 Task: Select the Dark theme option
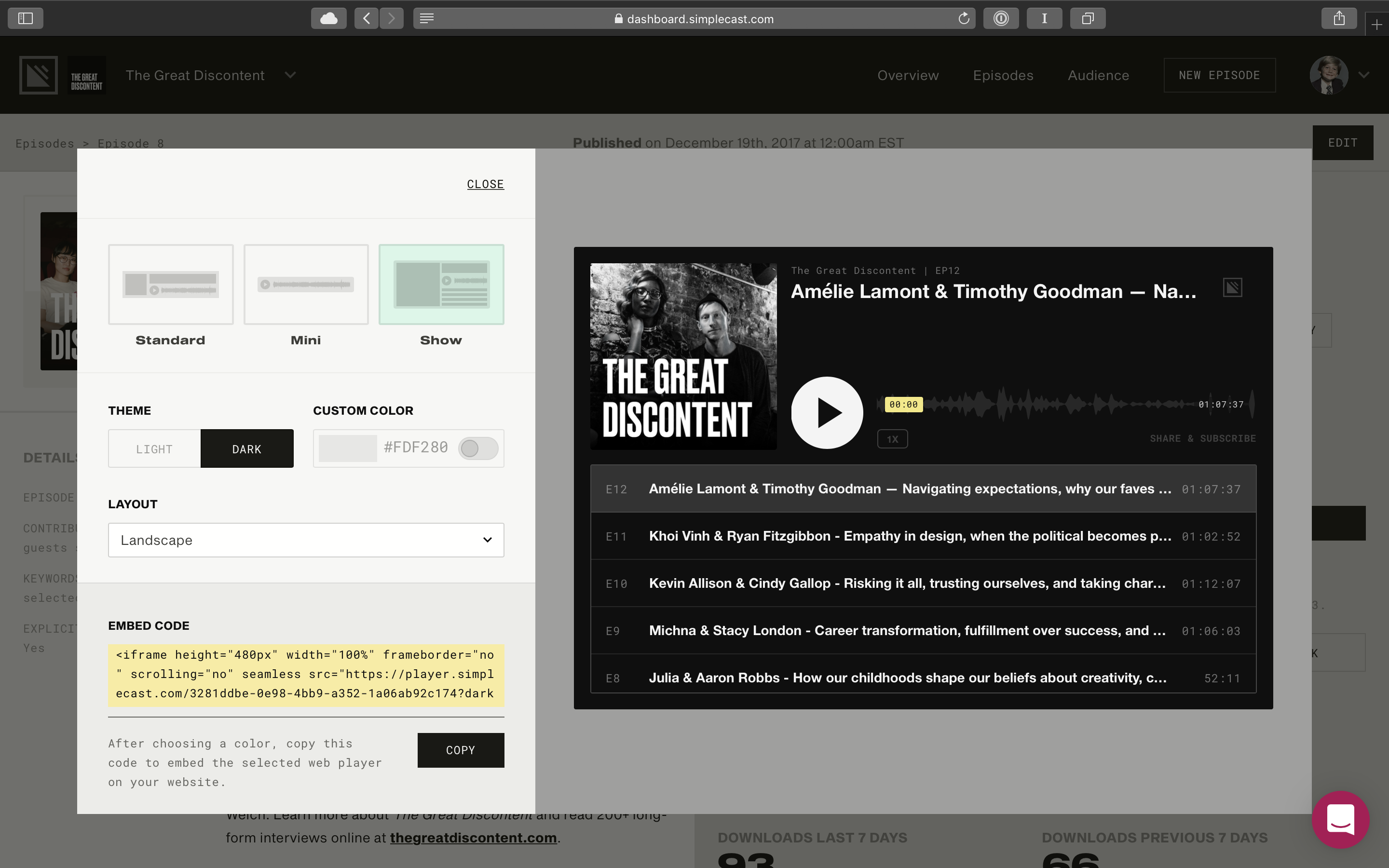247,449
